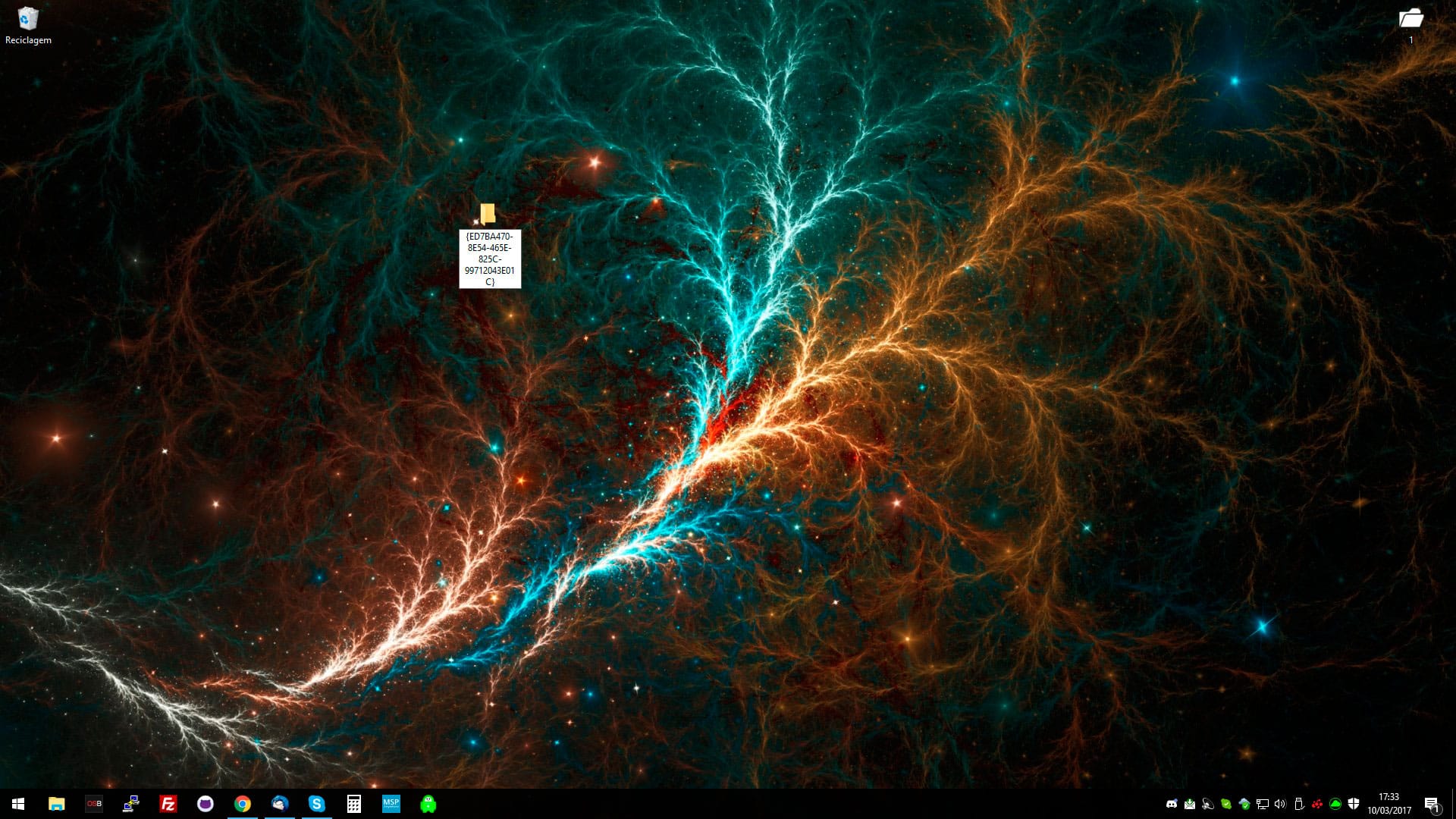Open the volume speaker control
The height and width of the screenshot is (819, 1456).
click(x=1281, y=804)
